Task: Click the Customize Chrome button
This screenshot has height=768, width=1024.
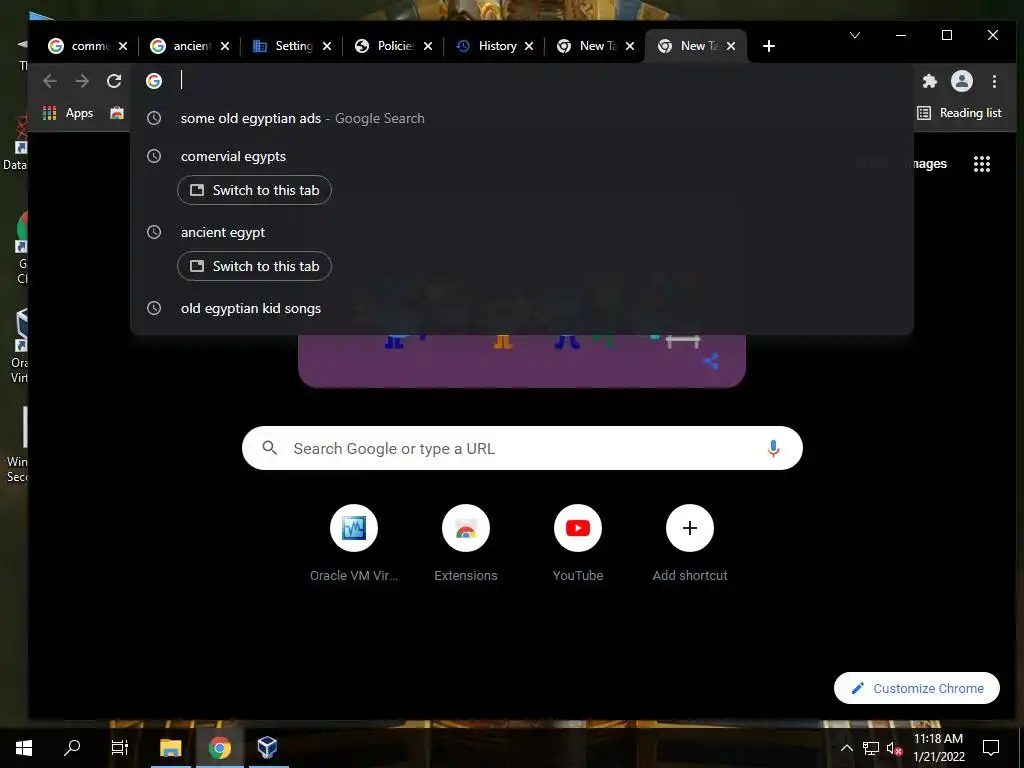Action: (x=917, y=688)
